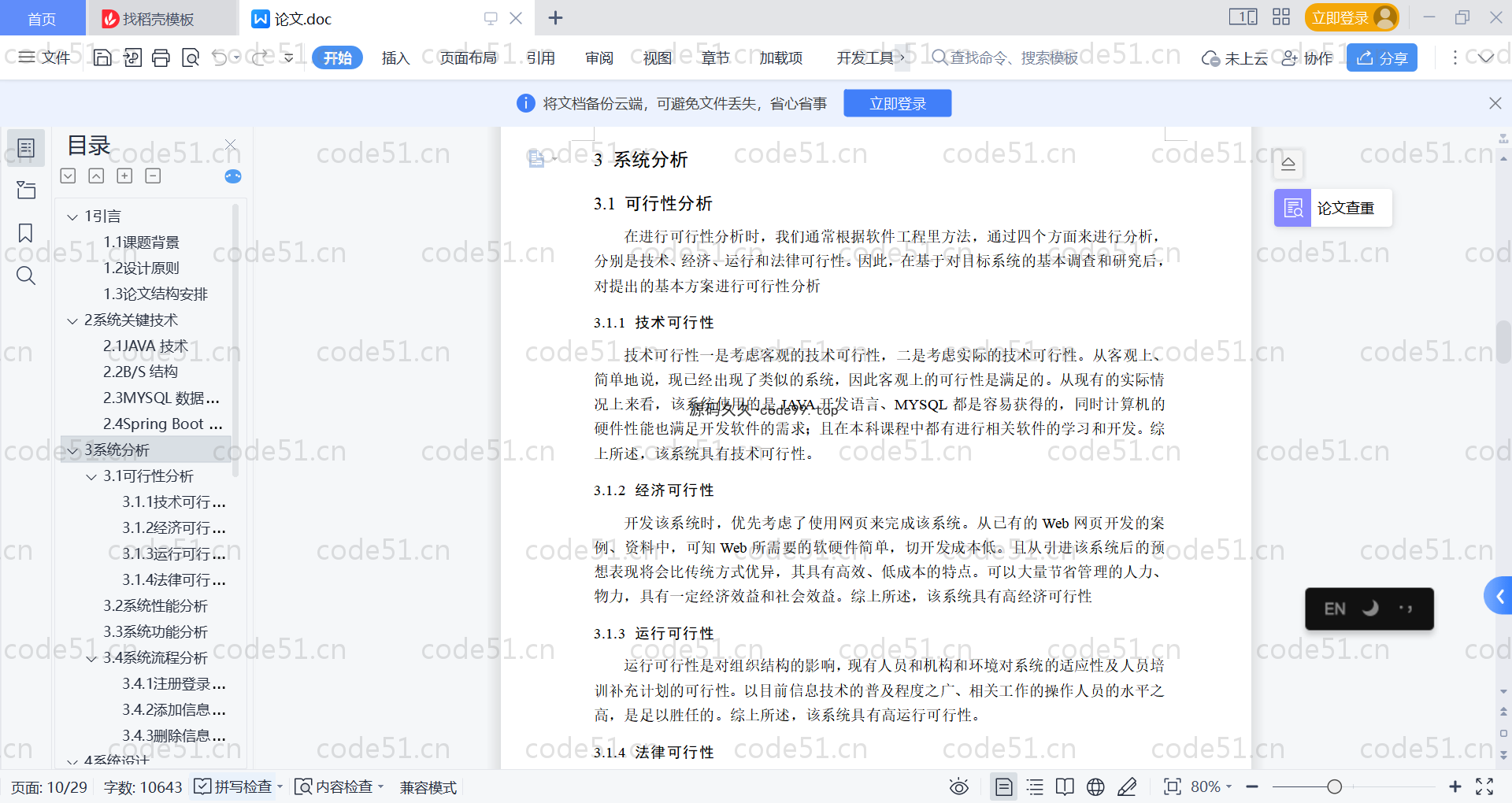1512x803 pixels.
Task: Click the Save icon in quick toolbar
Action: coord(102,57)
